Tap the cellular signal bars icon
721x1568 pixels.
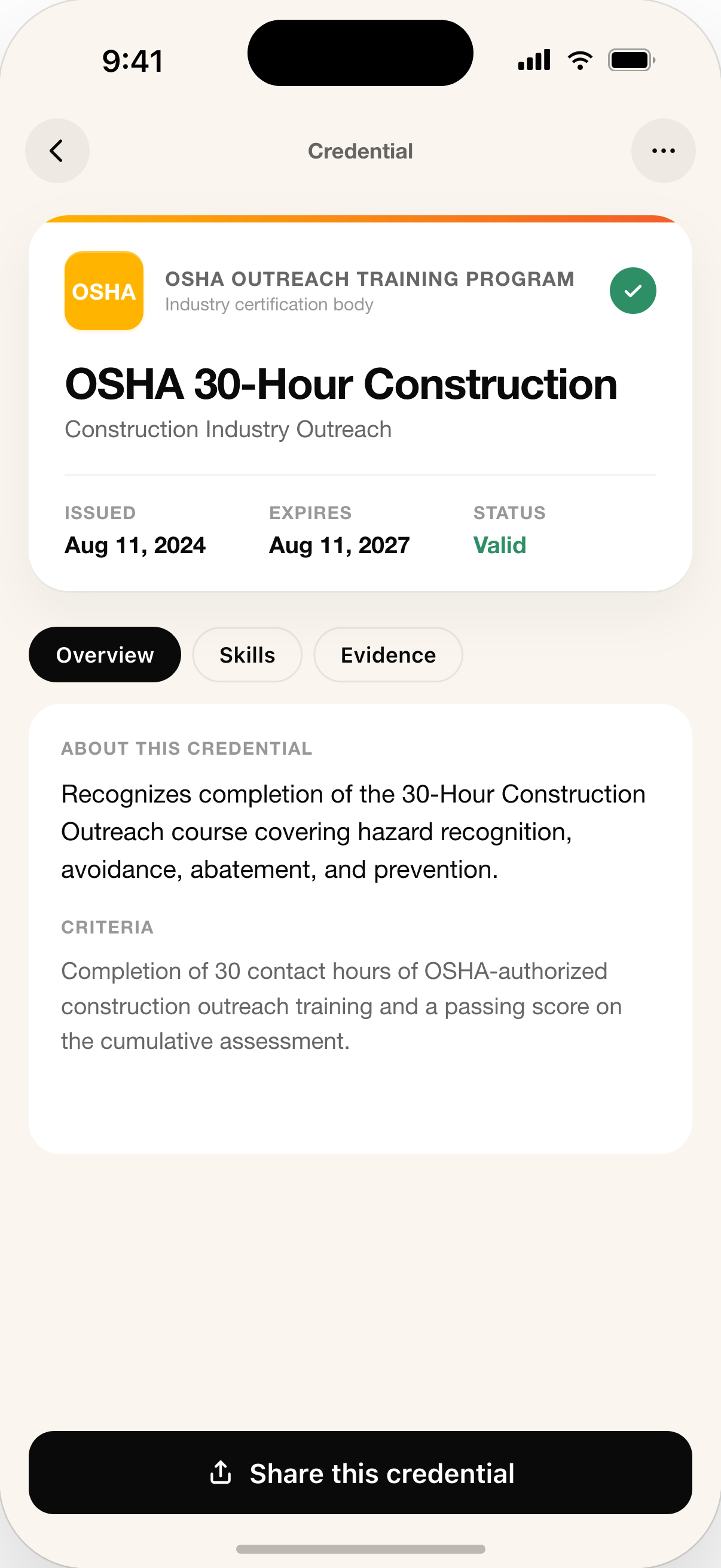[x=534, y=60]
